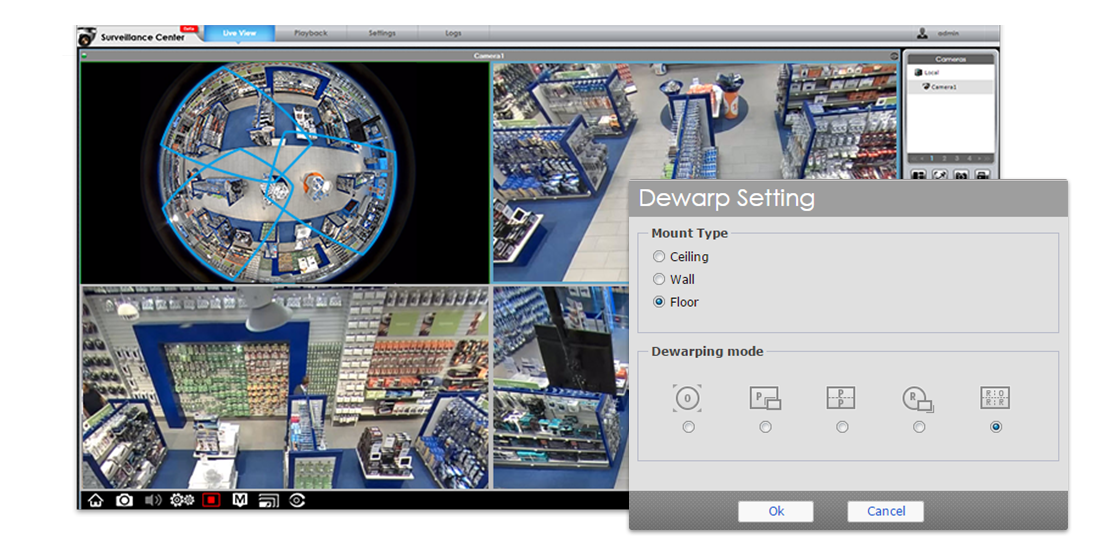Image resolution: width=1113 pixels, height=560 pixels.
Task: Click the home icon in bottom toolbar
Action: pyautogui.click(x=96, y=500)
